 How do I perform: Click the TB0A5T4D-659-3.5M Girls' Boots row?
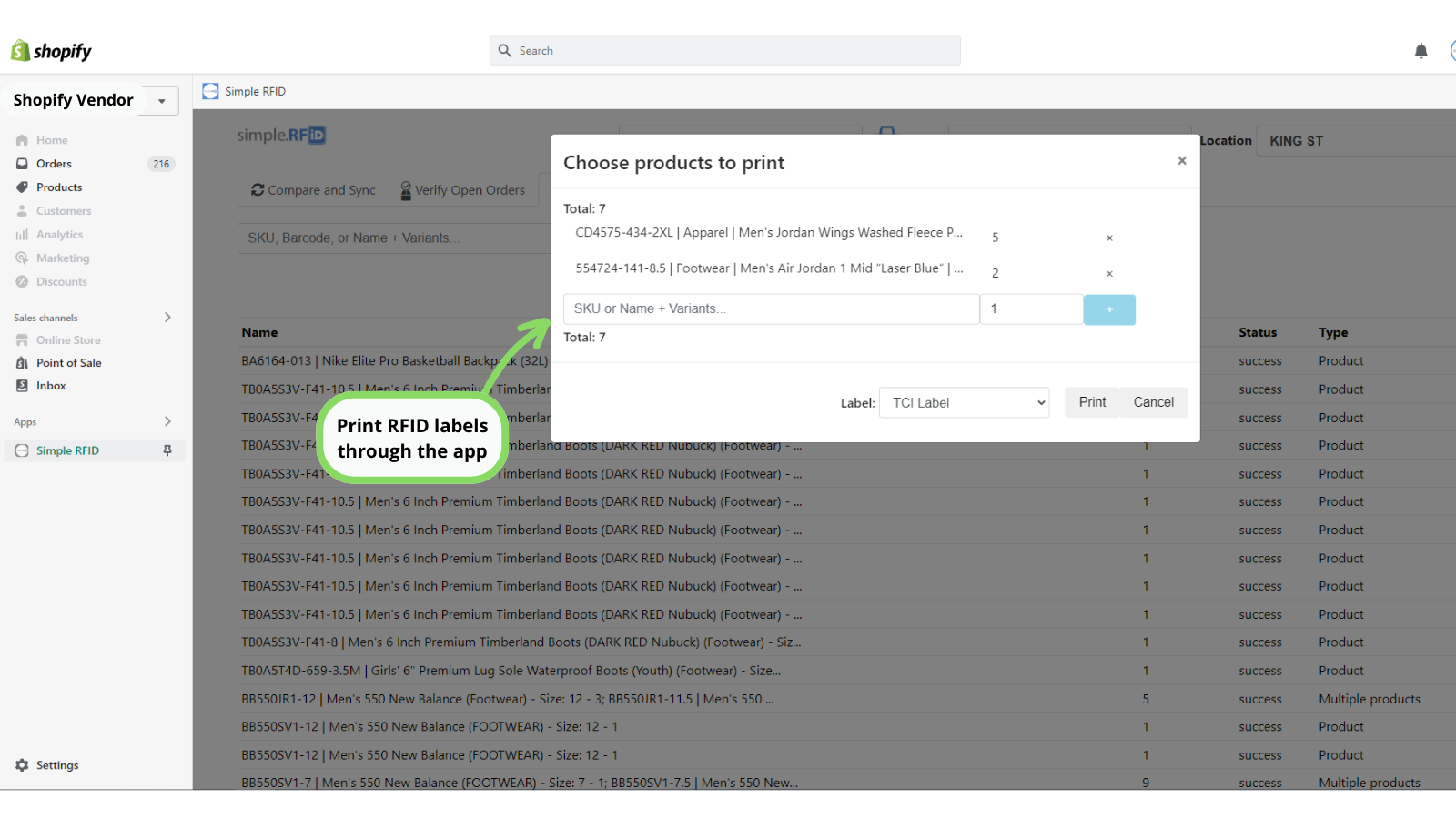[846, 671]
